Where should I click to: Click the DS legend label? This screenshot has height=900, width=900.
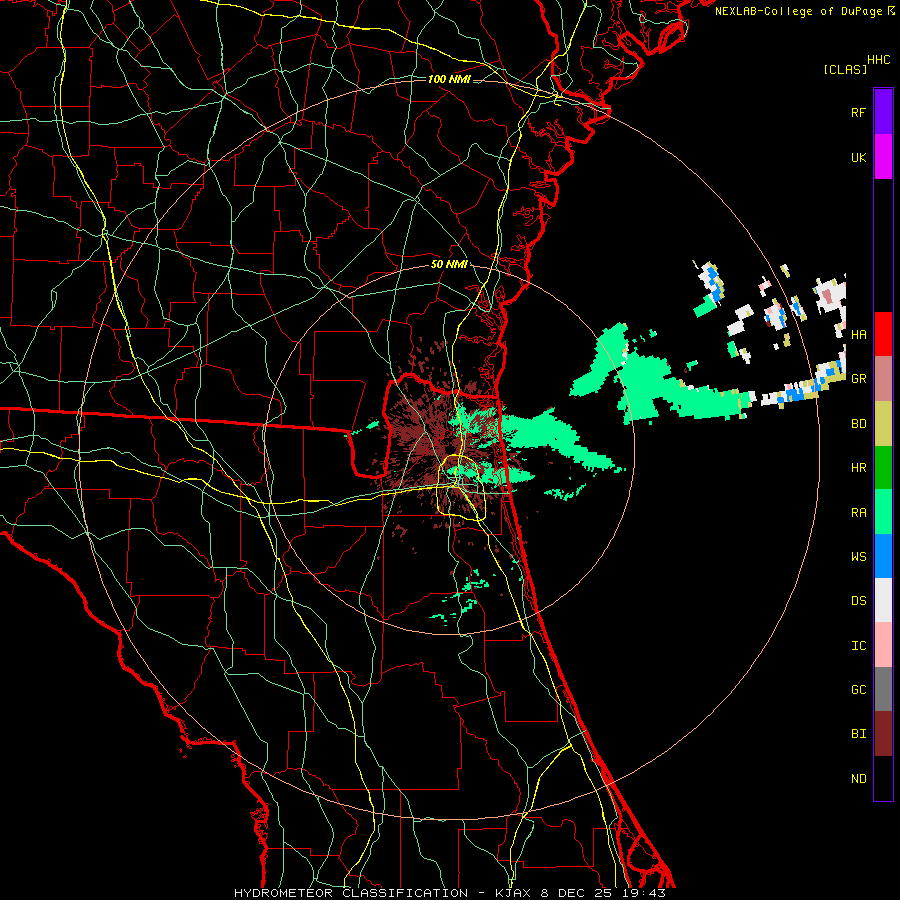click(x=858, y=601)
